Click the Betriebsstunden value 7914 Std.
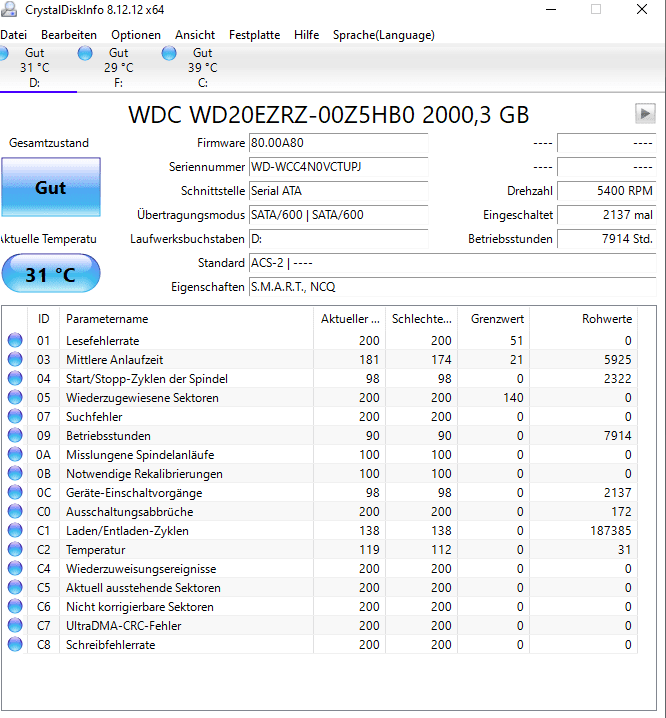Image resolution: width=666 pixels, height=718 pixels. coord(606,239)
